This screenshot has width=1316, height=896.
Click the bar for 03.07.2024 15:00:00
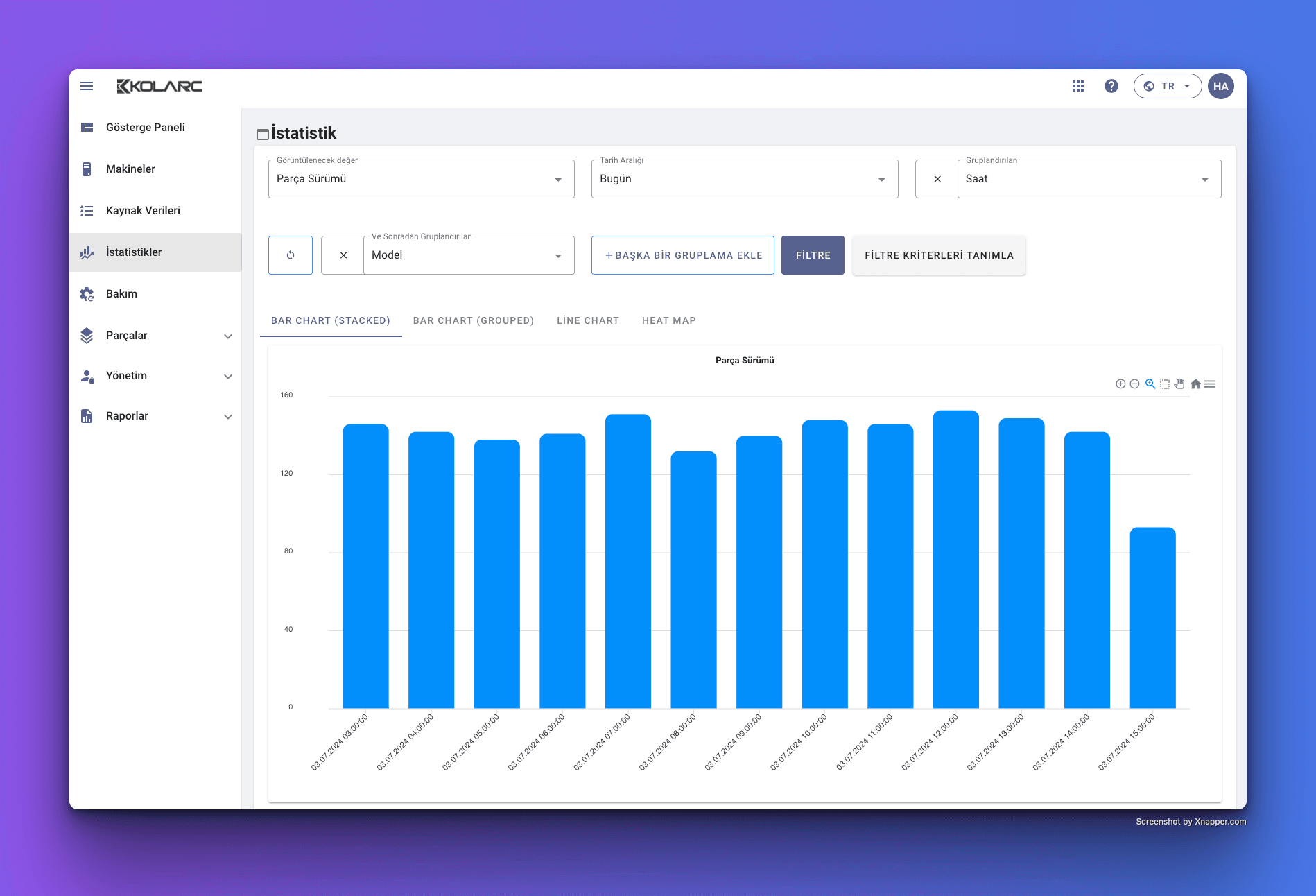point(1152,617)
